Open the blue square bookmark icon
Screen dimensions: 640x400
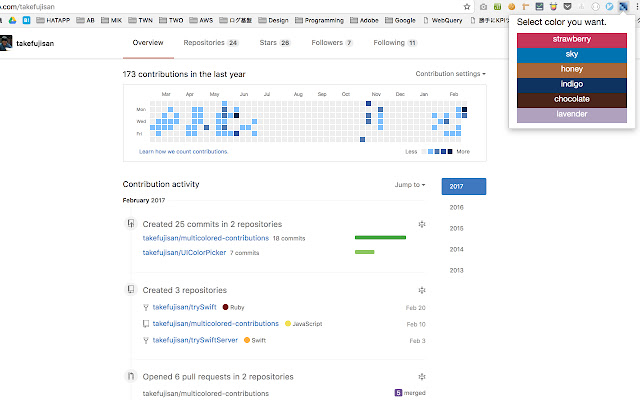coord(27,20)
